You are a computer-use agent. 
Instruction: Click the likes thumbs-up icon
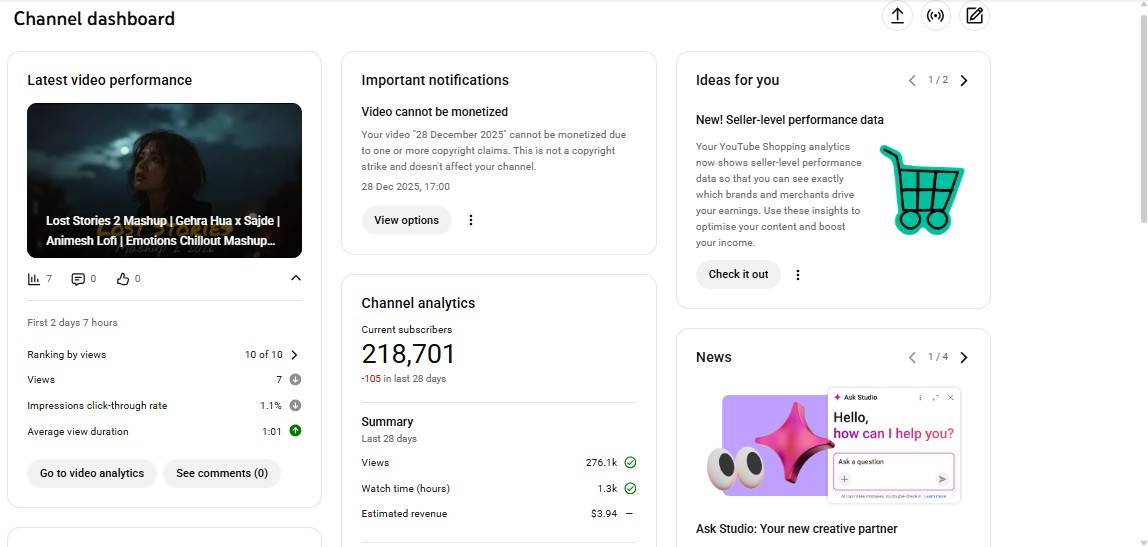coord(123,279)
